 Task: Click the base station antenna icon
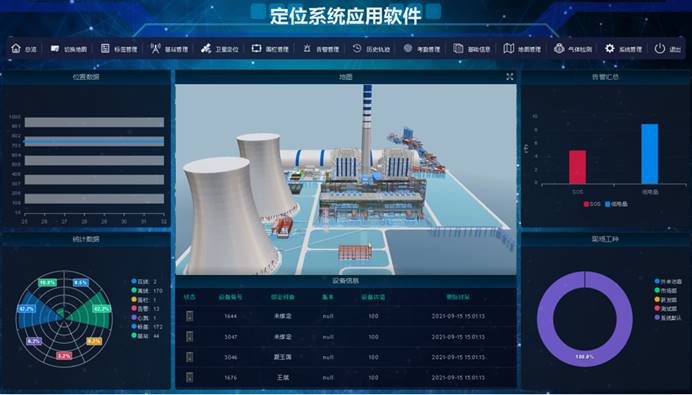click(155, 49)
